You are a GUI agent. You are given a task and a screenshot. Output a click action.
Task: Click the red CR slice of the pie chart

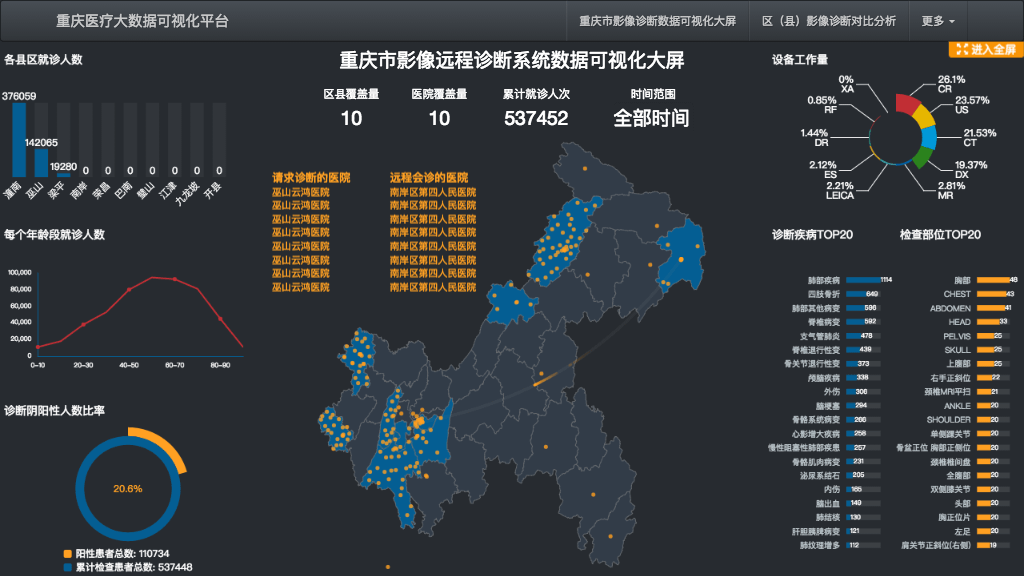click(x=907, y=102)
